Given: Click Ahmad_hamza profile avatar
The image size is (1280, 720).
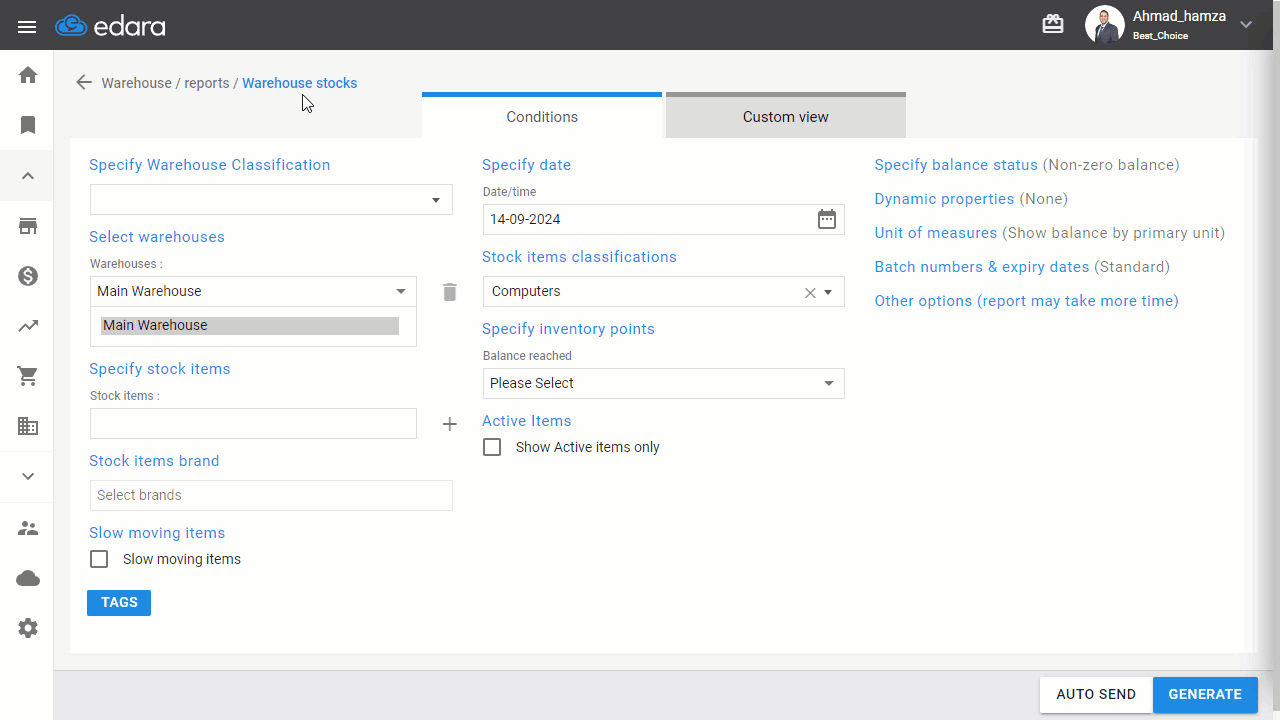Looking at the screenshot, I should [x=1104, y=25].
